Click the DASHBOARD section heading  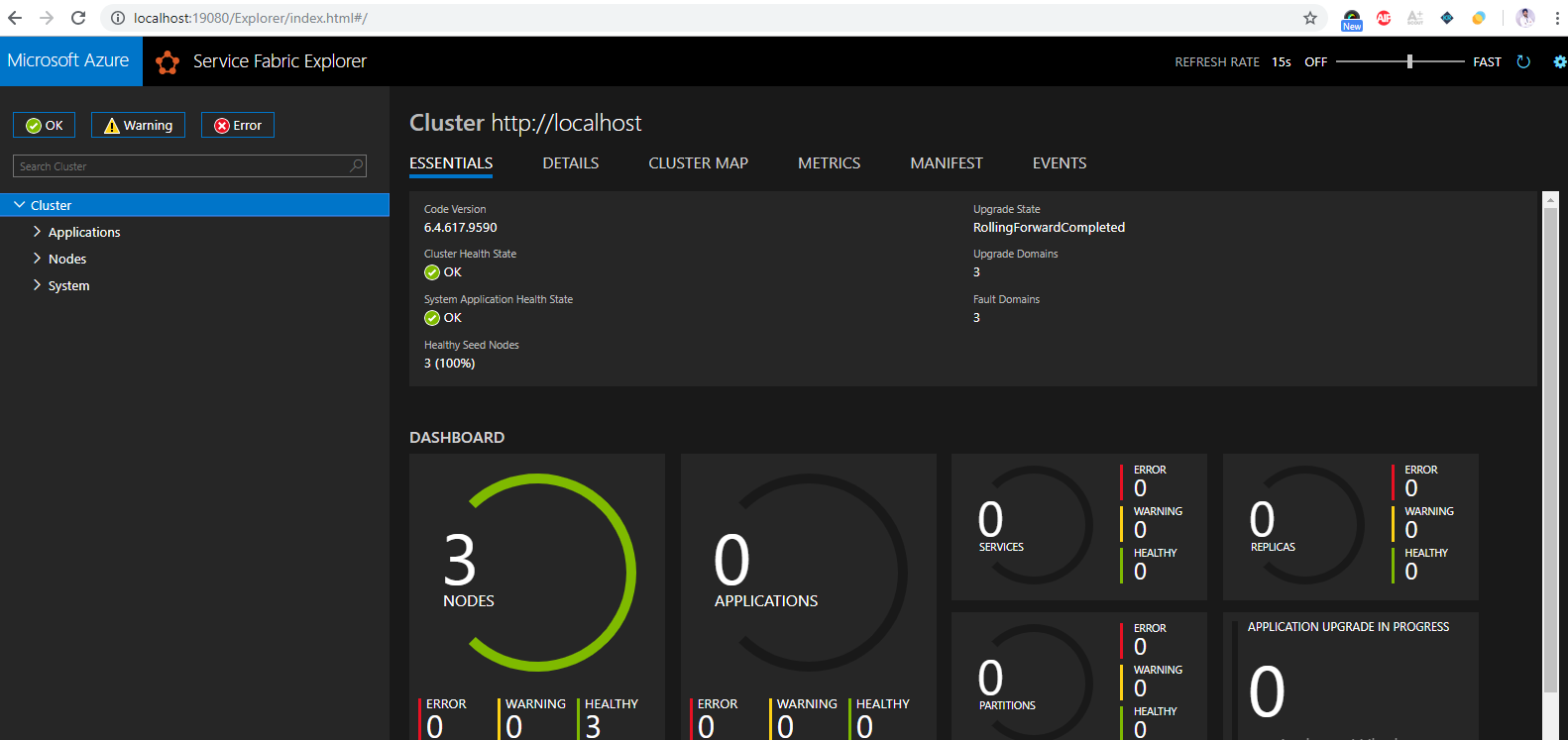click(457, 437)
